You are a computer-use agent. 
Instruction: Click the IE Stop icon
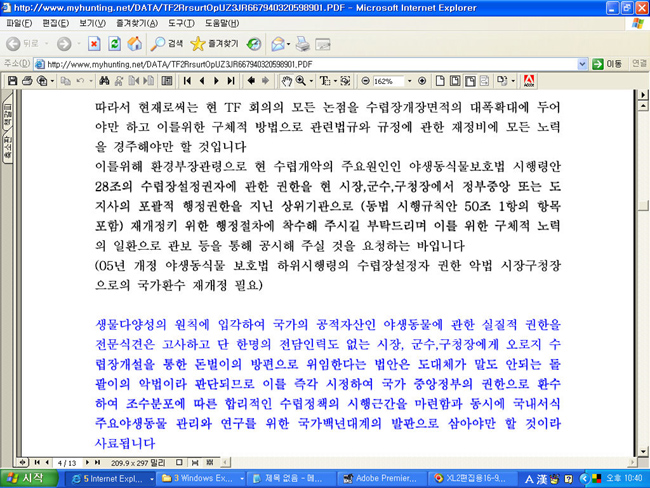[94, 43]
